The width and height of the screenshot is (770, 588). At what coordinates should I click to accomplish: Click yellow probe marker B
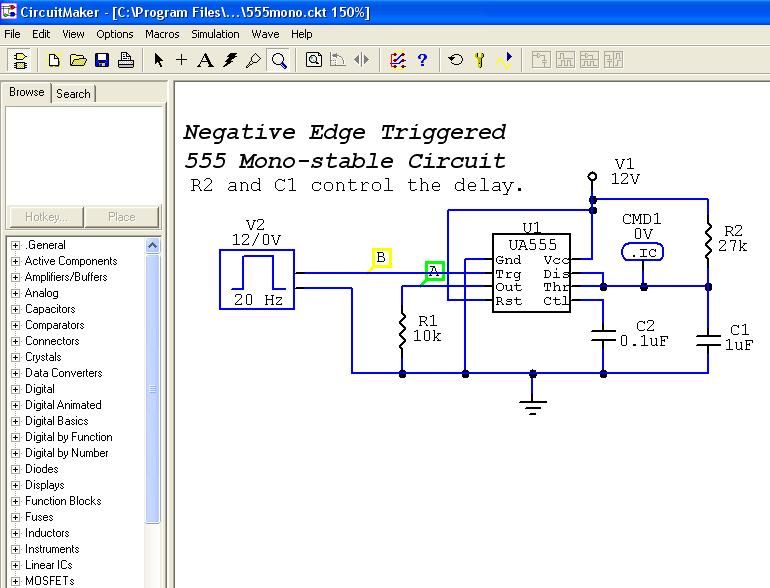[x=381, y=257]
